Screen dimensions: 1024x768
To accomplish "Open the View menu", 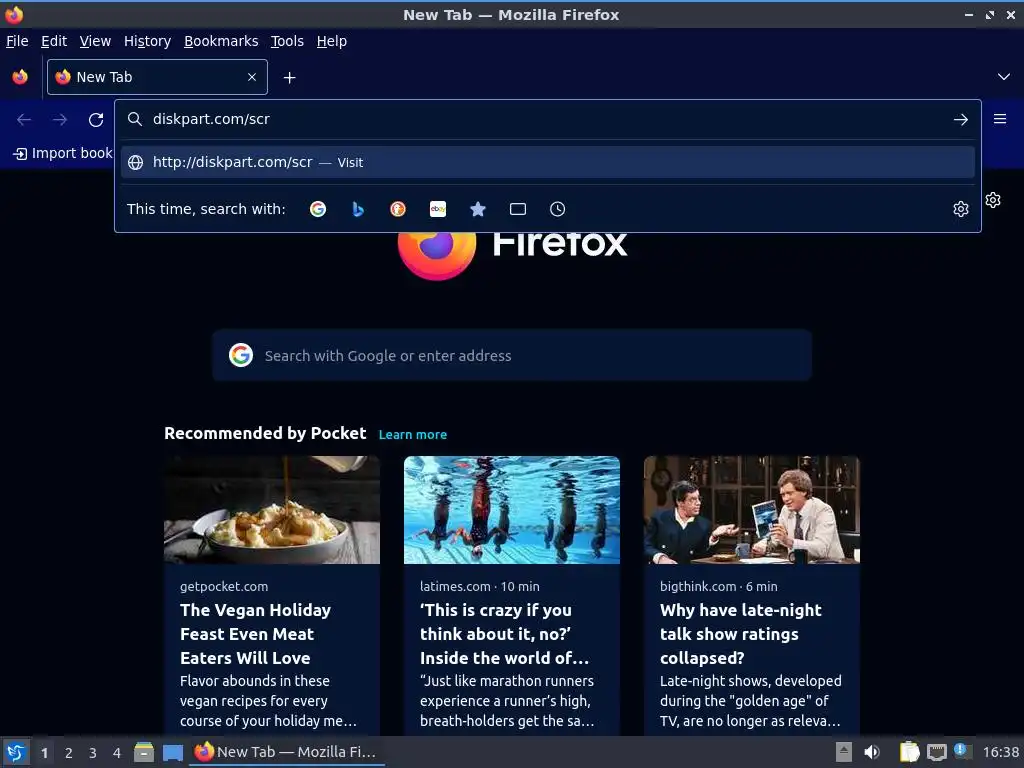I will (x=95, y=41).
